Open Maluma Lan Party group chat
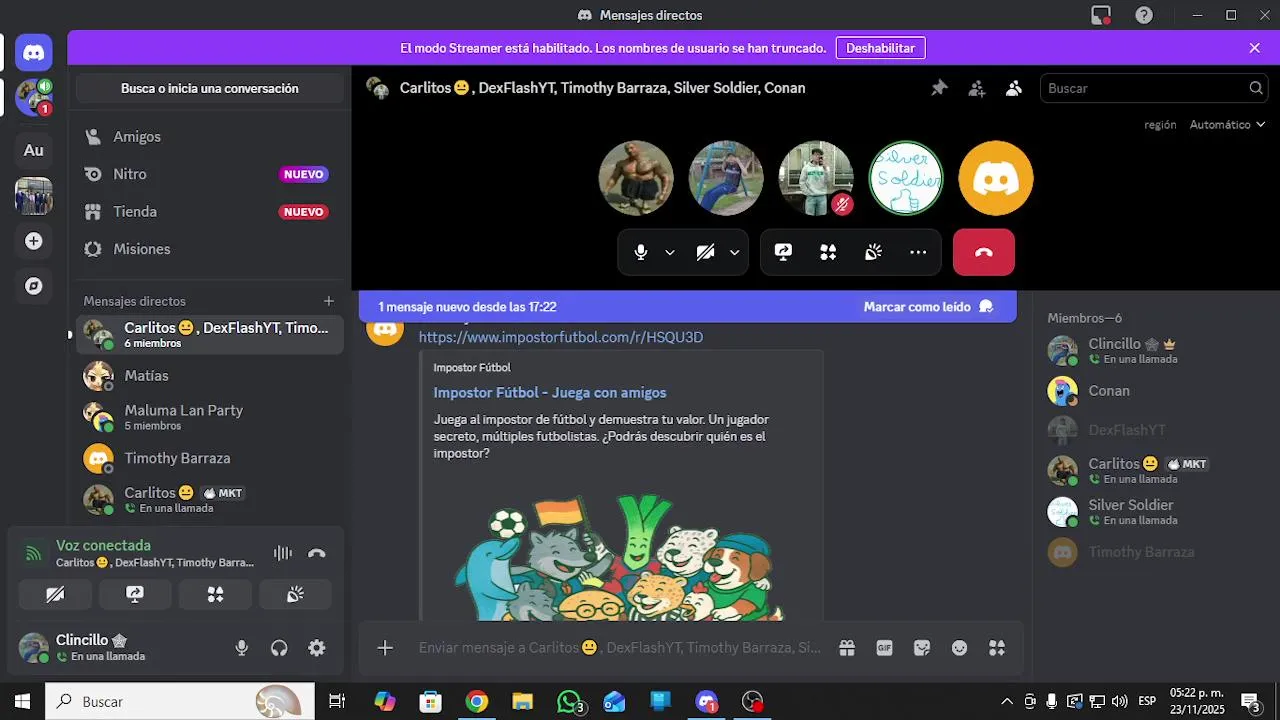Screen dimensions: 1280x720 coord(209,417)
